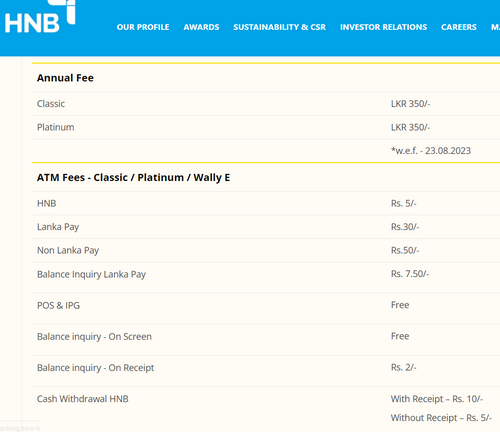Screen dimensions: 500x432
Task: Click the ATM Fees section heading
Action: [x=133, y=177]
